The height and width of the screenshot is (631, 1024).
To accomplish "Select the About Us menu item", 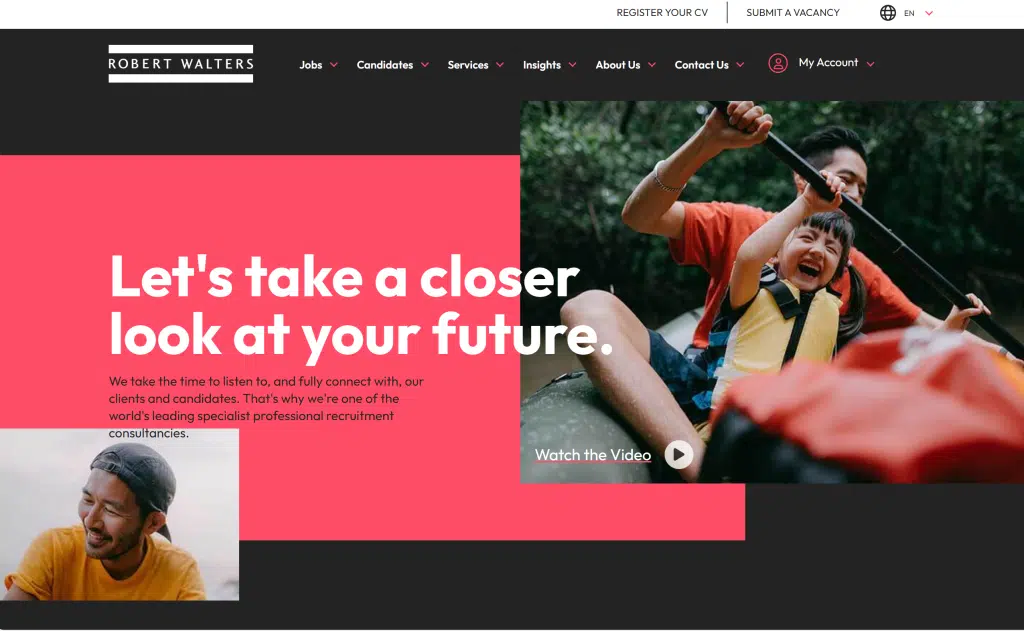I will pos(618,65).
